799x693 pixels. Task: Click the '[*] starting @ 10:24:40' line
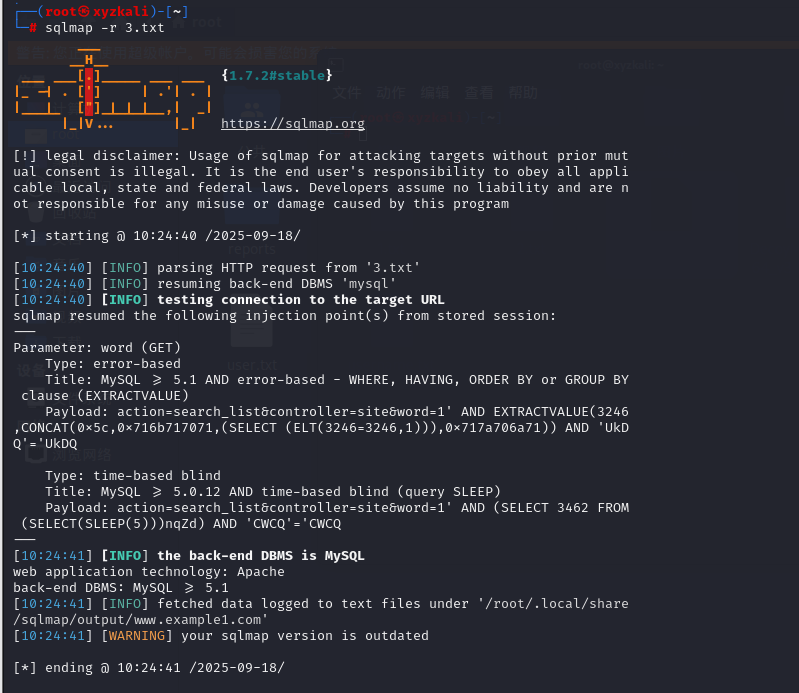tap(157, 235)
